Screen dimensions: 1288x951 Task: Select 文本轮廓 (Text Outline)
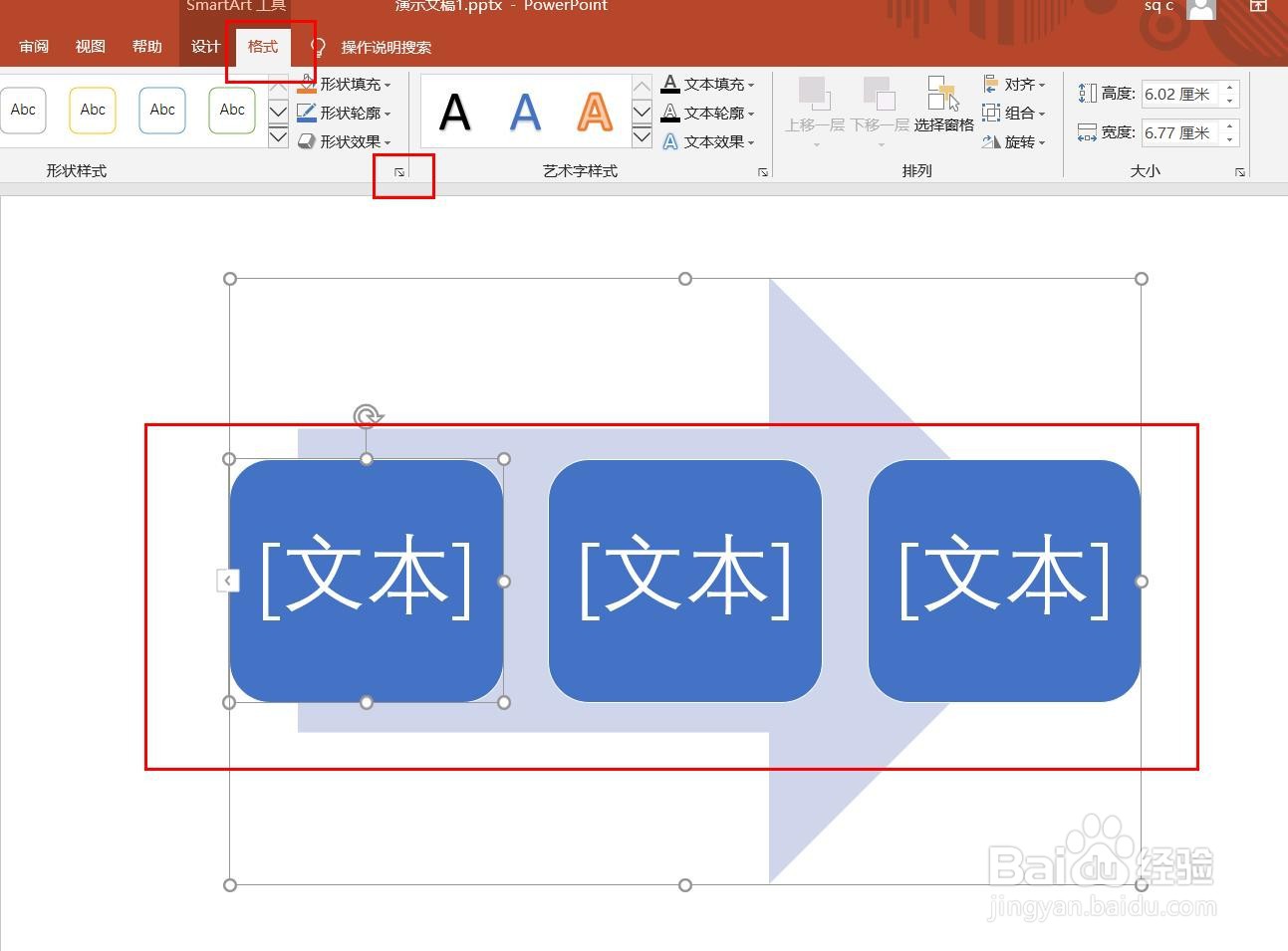(709, 113)
